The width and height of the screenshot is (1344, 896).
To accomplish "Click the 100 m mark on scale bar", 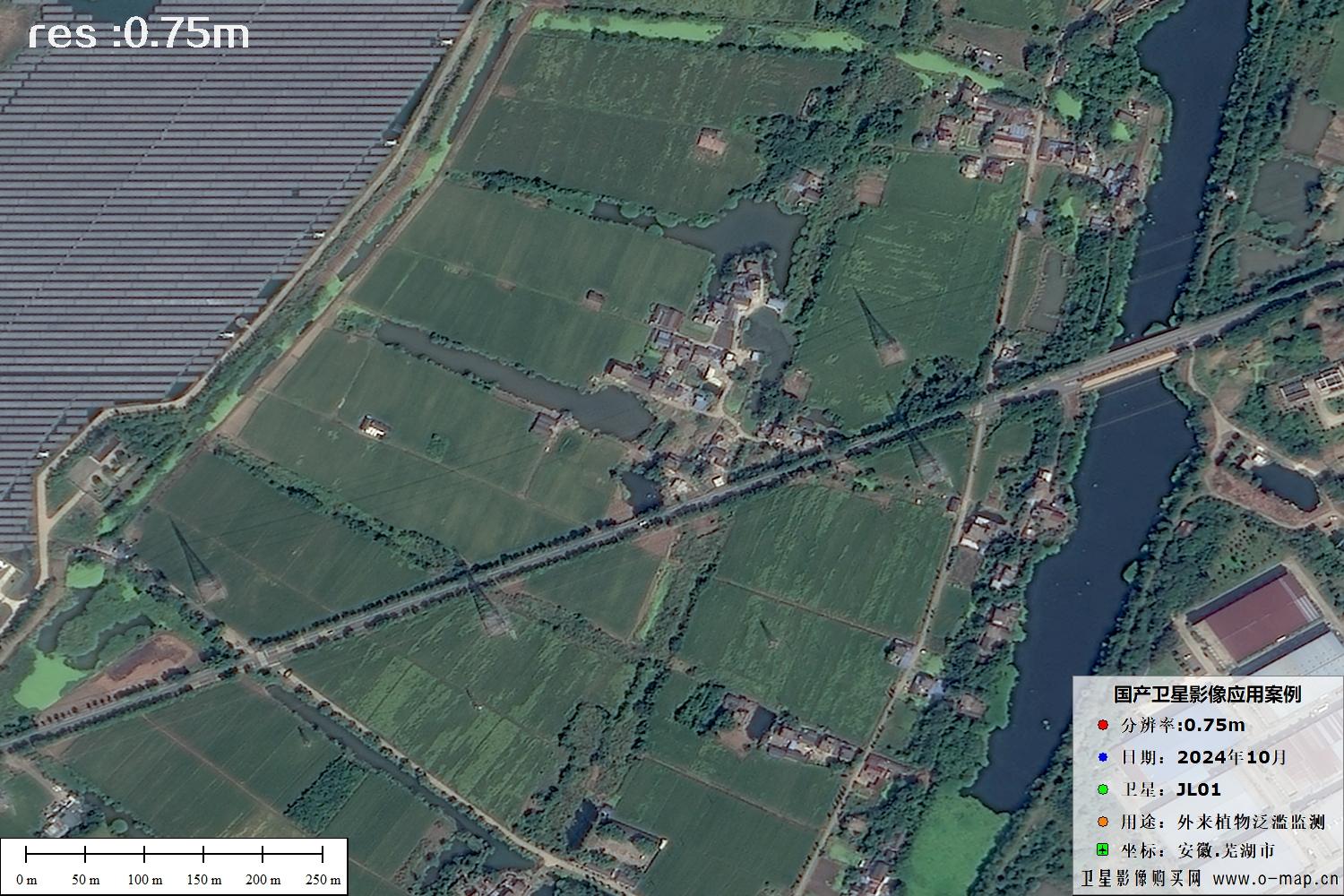I will (x=144, y=879).
